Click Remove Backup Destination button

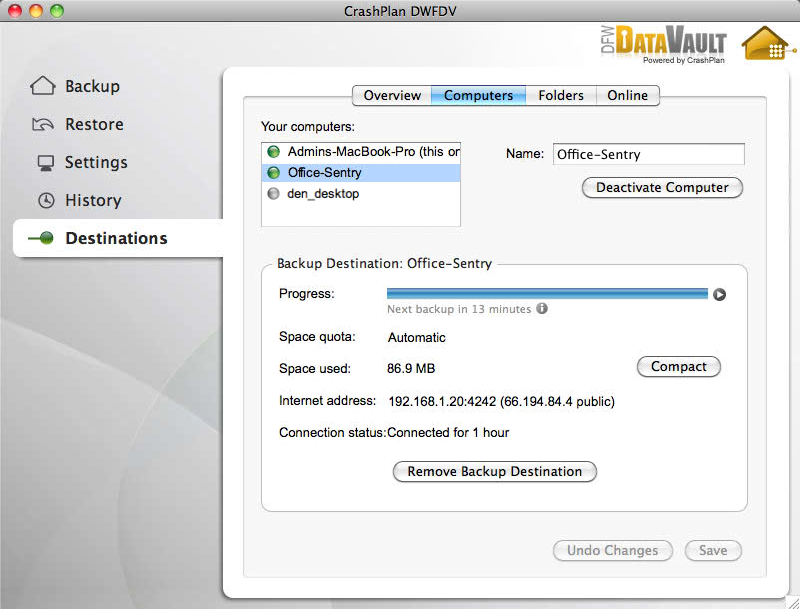(494, 471)
